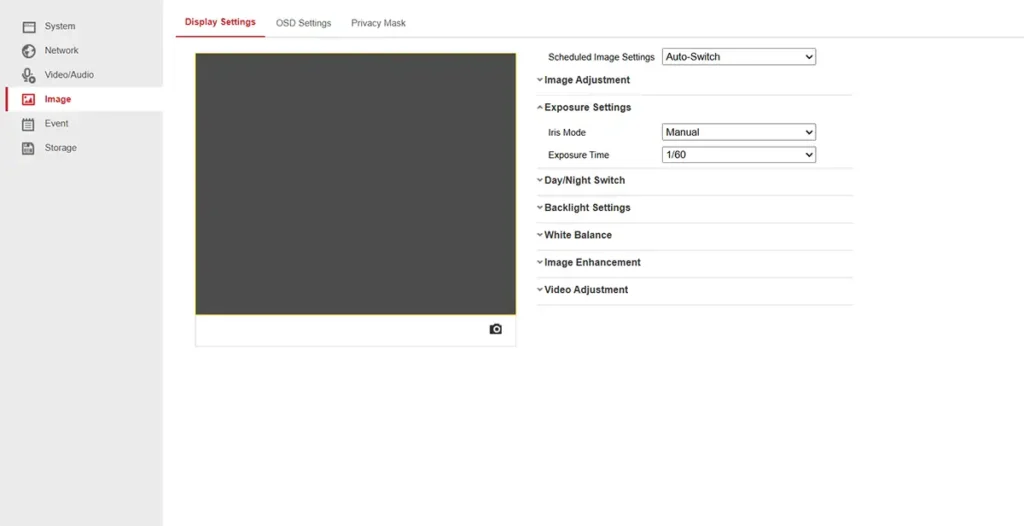Viewport: 1024px width, 526px height.
Task: Click the Storage disk icon
Action: (x=28, y=148)
